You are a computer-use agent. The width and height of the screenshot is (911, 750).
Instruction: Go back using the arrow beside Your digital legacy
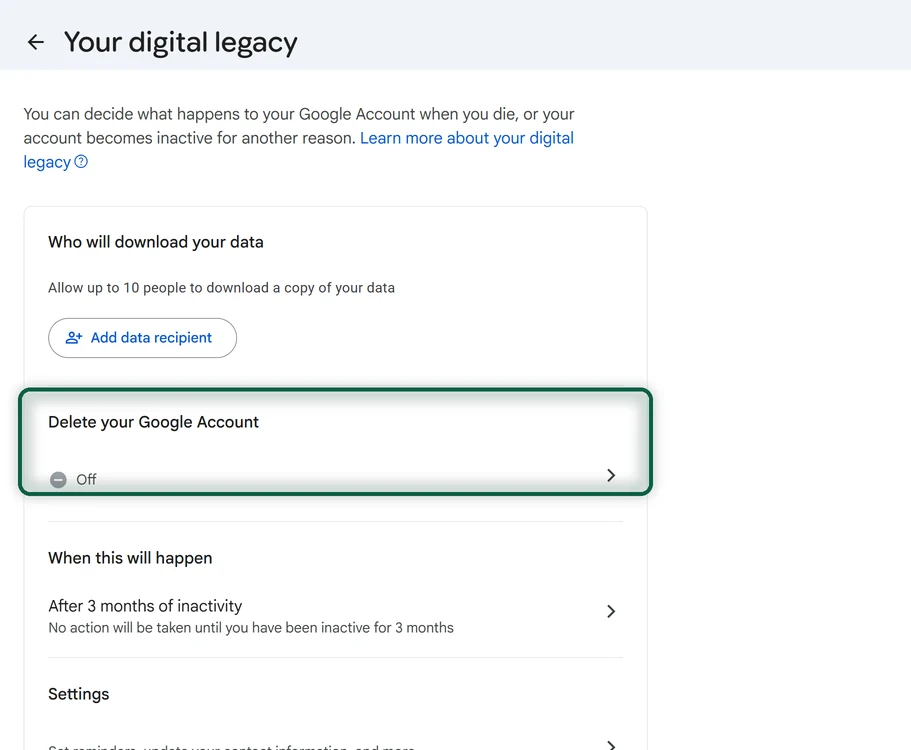35,42
